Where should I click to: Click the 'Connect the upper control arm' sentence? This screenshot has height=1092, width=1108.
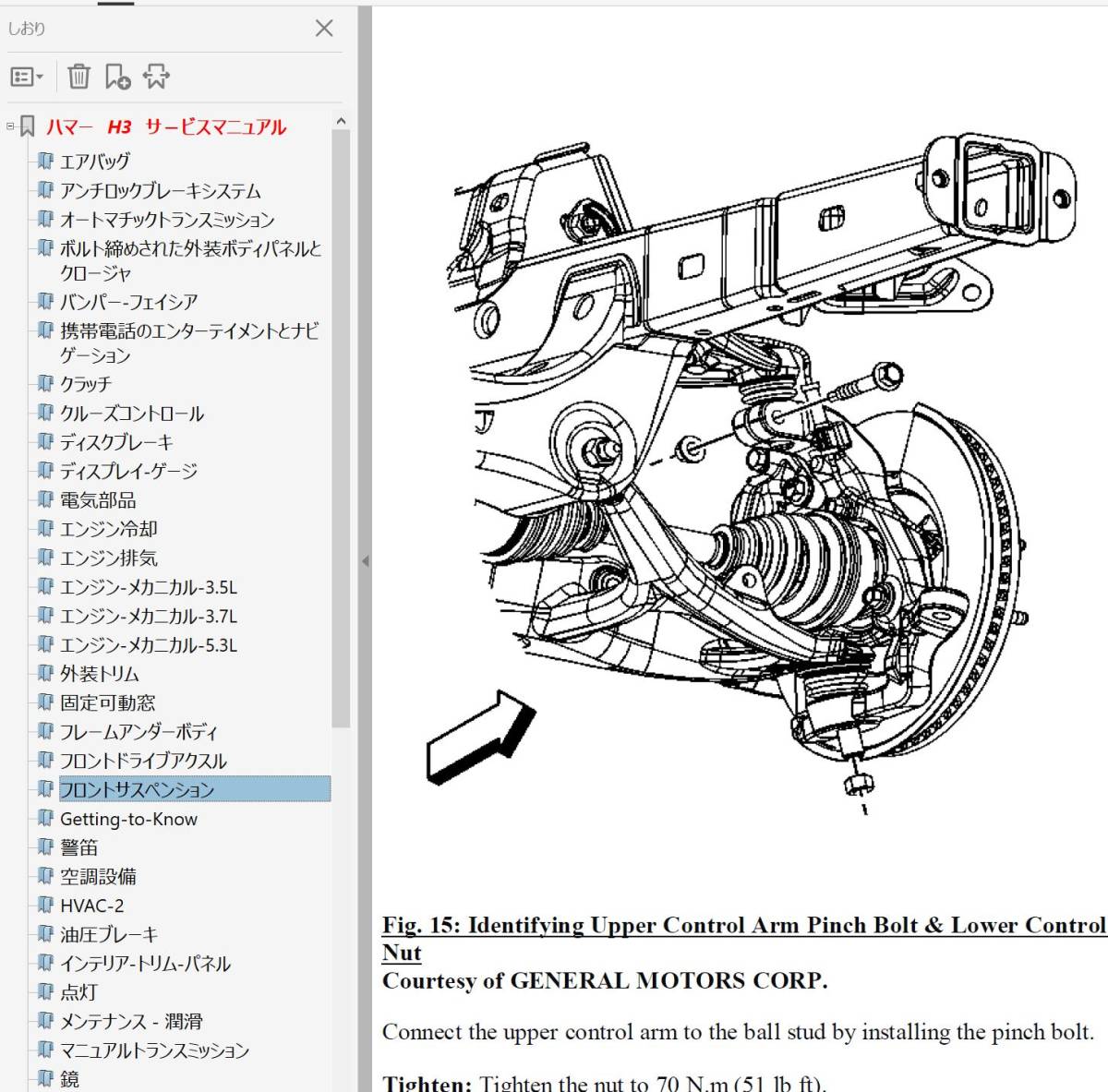pos(738,1032)
